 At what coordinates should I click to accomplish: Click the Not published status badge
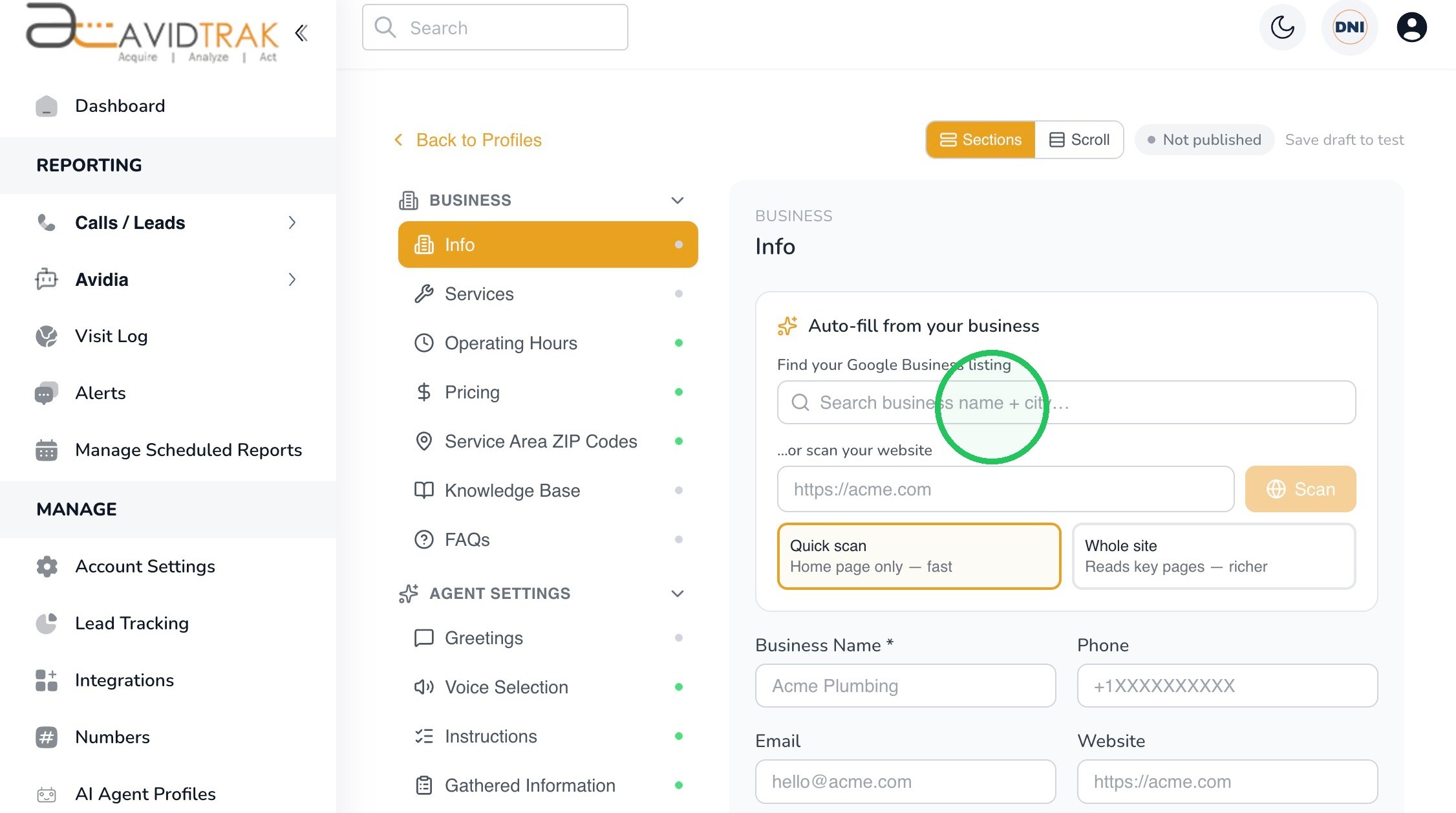click(1204, 140)
